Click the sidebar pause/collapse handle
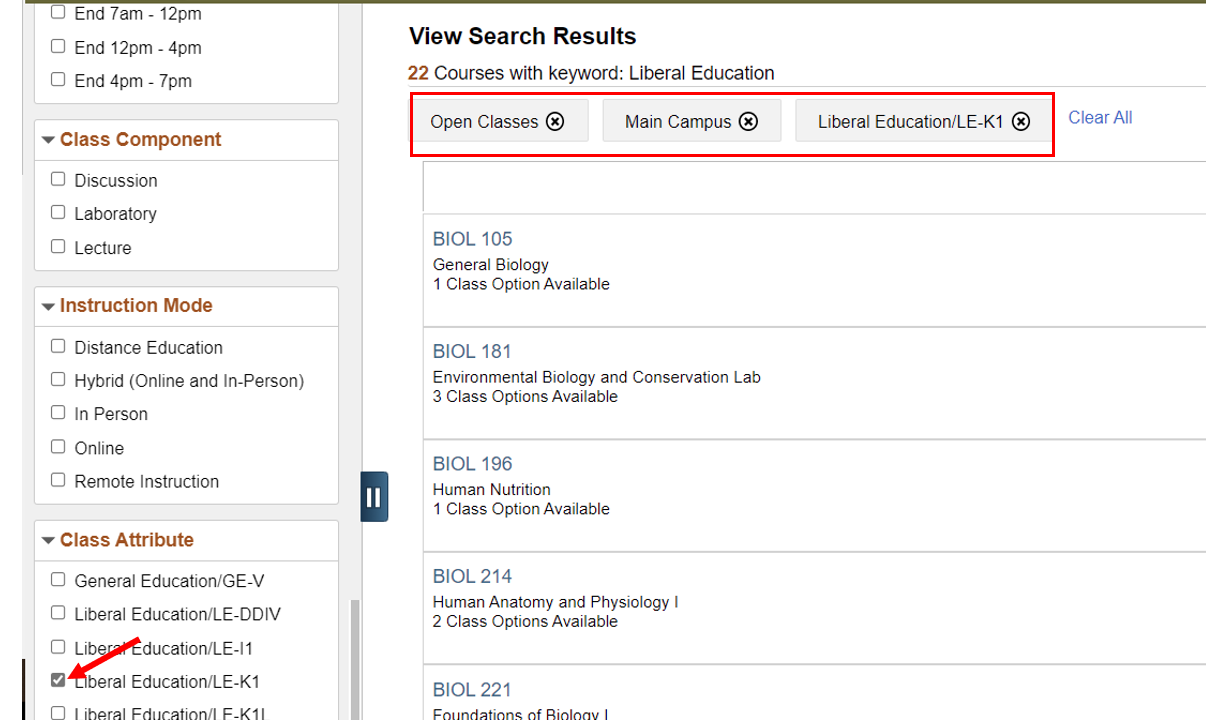This screenshot has height=720, width=1206. [x=374, y=497]
